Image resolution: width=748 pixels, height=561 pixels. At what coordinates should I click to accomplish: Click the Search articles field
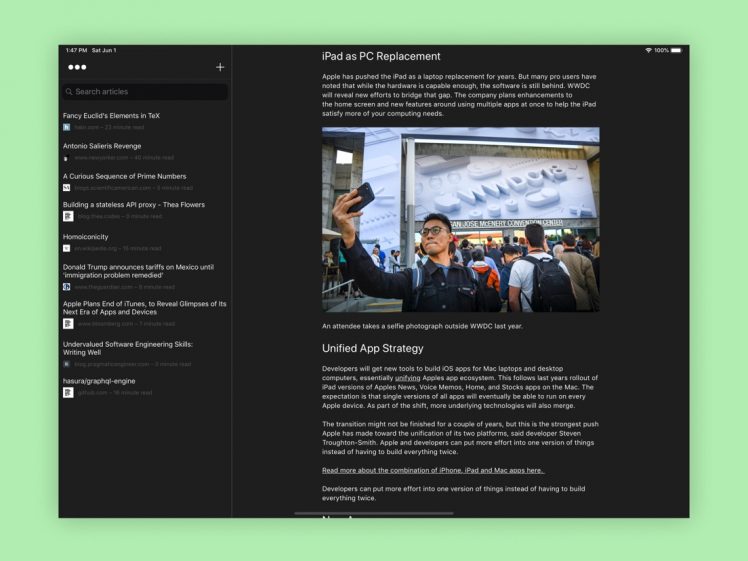click(x=145, y=92)
